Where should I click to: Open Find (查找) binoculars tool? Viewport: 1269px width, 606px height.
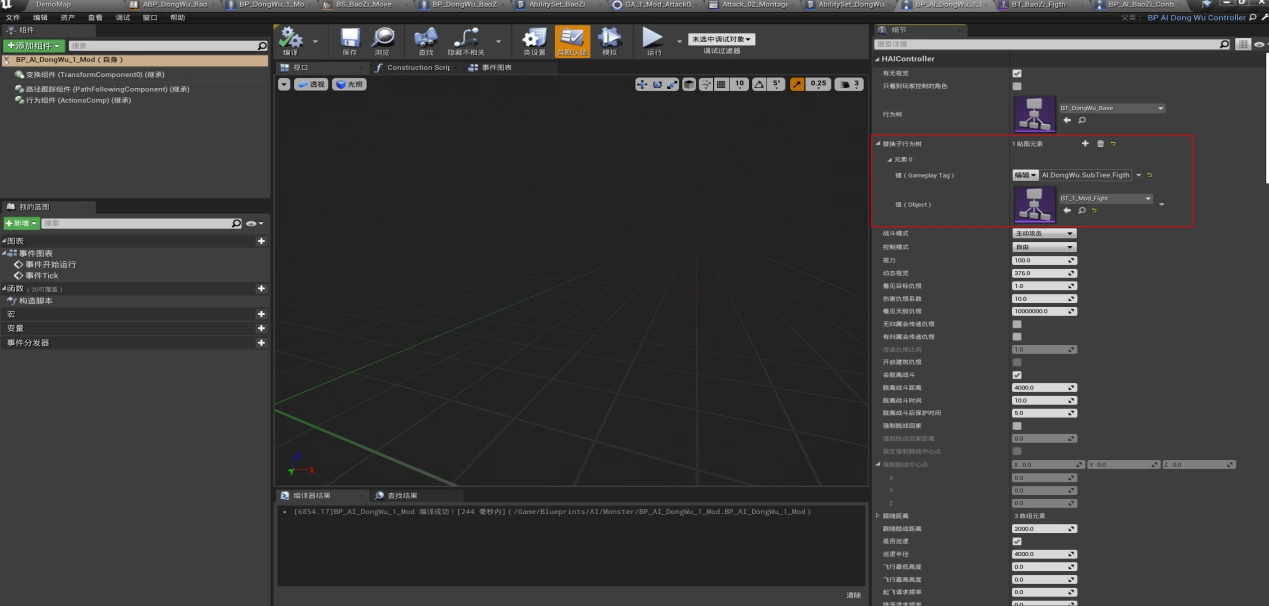coord(426,39)
